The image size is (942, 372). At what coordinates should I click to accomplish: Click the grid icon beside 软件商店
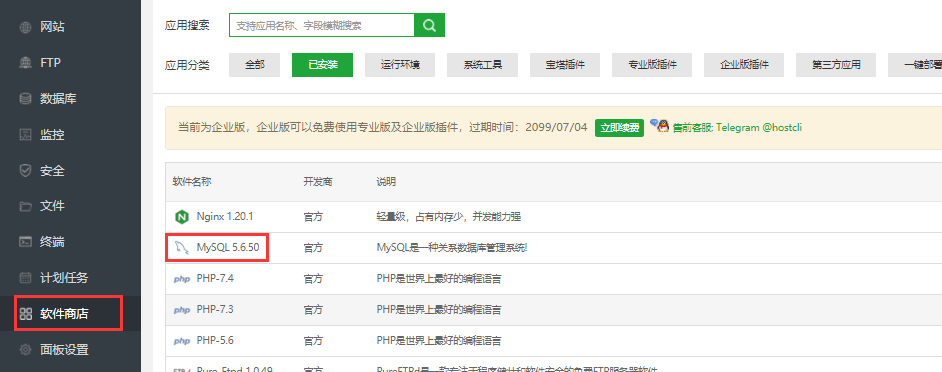[25, 314]
